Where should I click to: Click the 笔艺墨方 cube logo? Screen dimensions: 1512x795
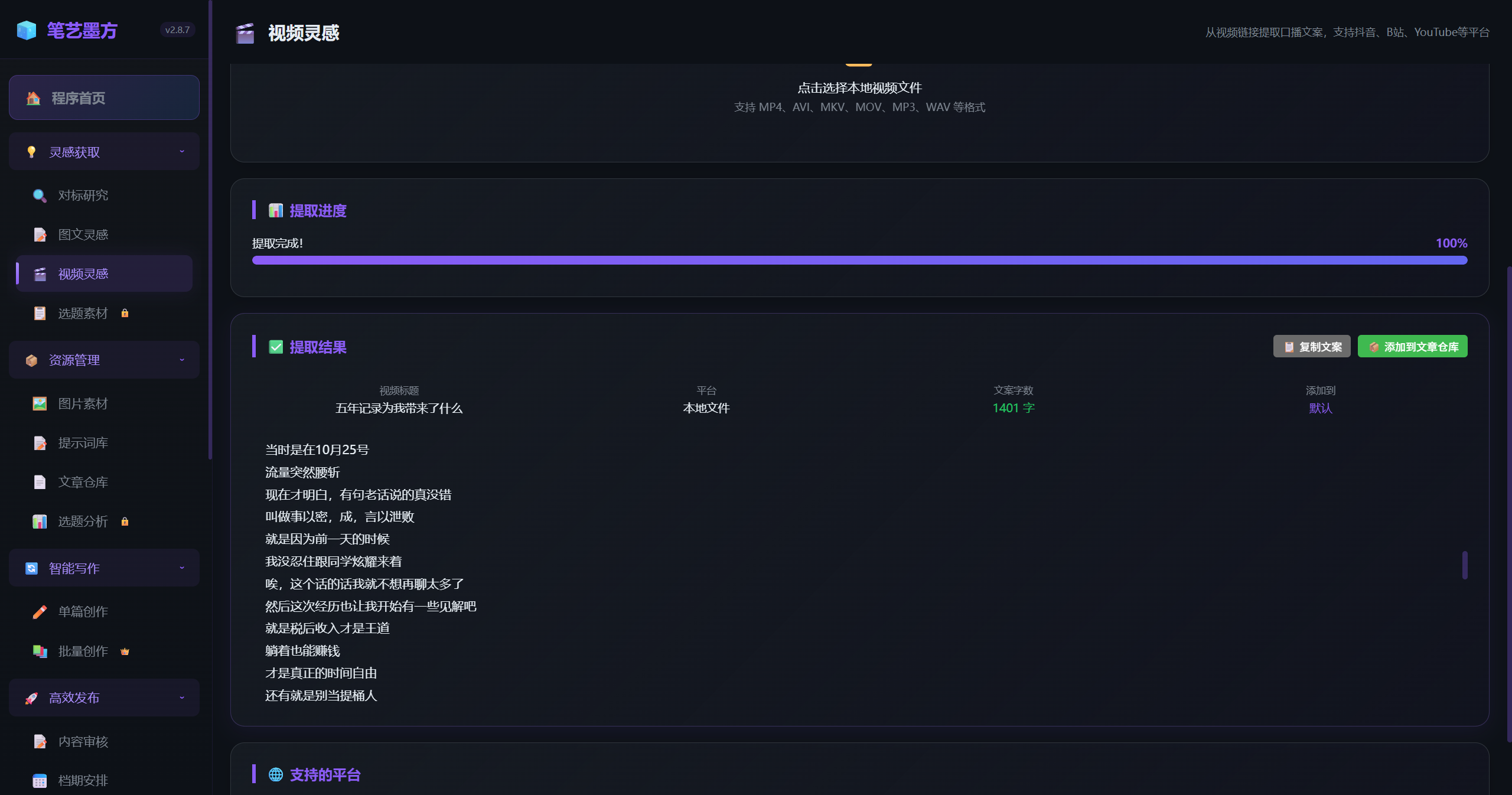click(x=27, y=30)
